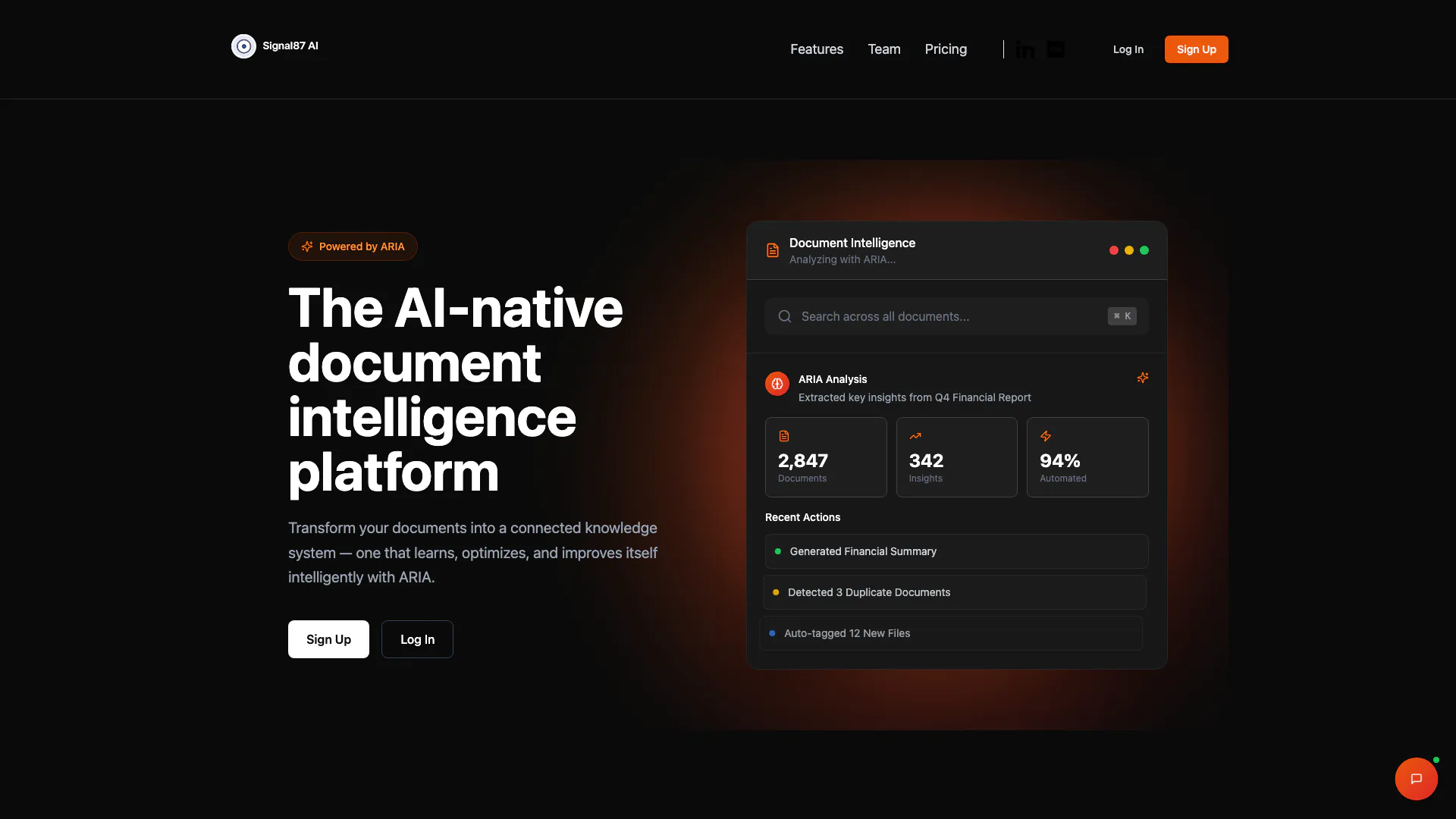Image resolution: width=1456 pixels, height=819 pixels.
Task: Select Generated Financial Summary action
Action: [956, 551]
